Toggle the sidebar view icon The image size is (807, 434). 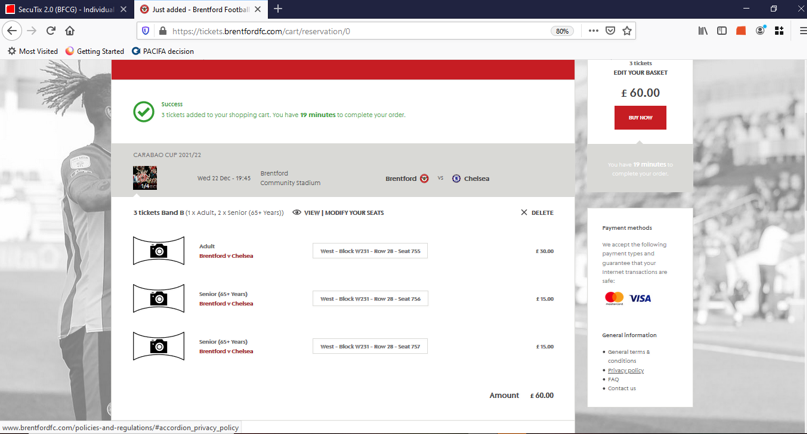tap(722, 31)
